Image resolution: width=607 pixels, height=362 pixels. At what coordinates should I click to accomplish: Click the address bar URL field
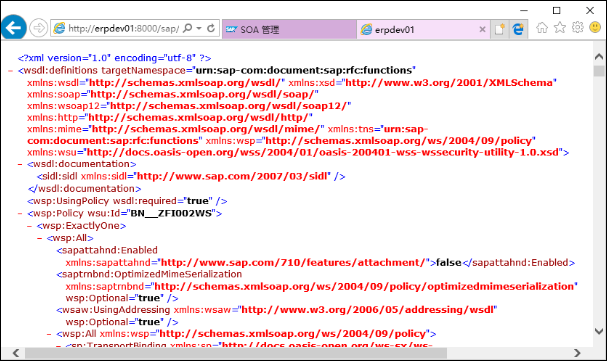pyautogui.click(x=123, y=29)
